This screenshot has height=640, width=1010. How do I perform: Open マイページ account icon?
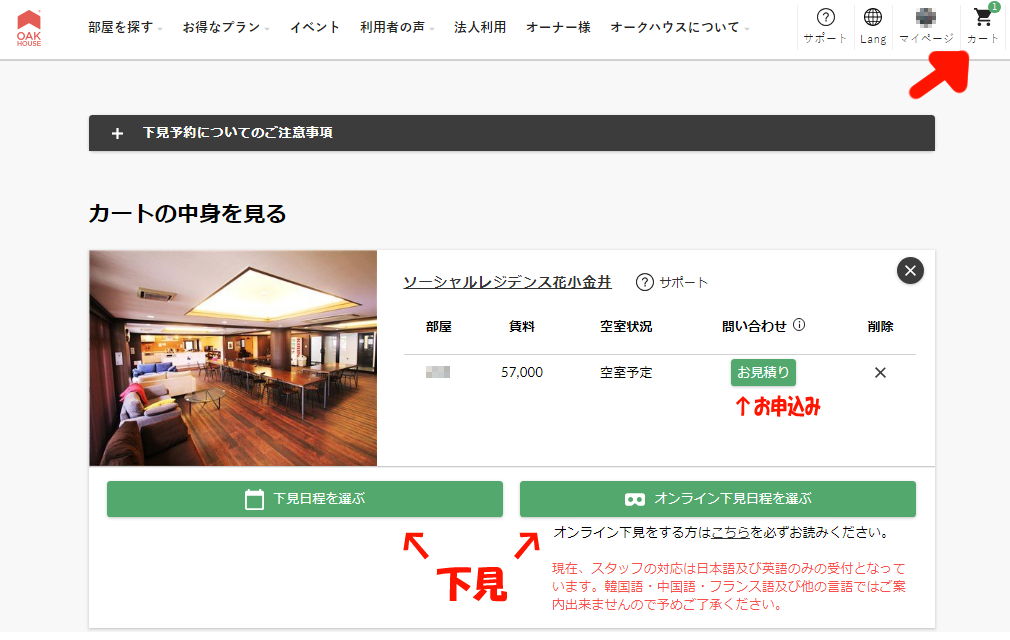pos(925,26)
